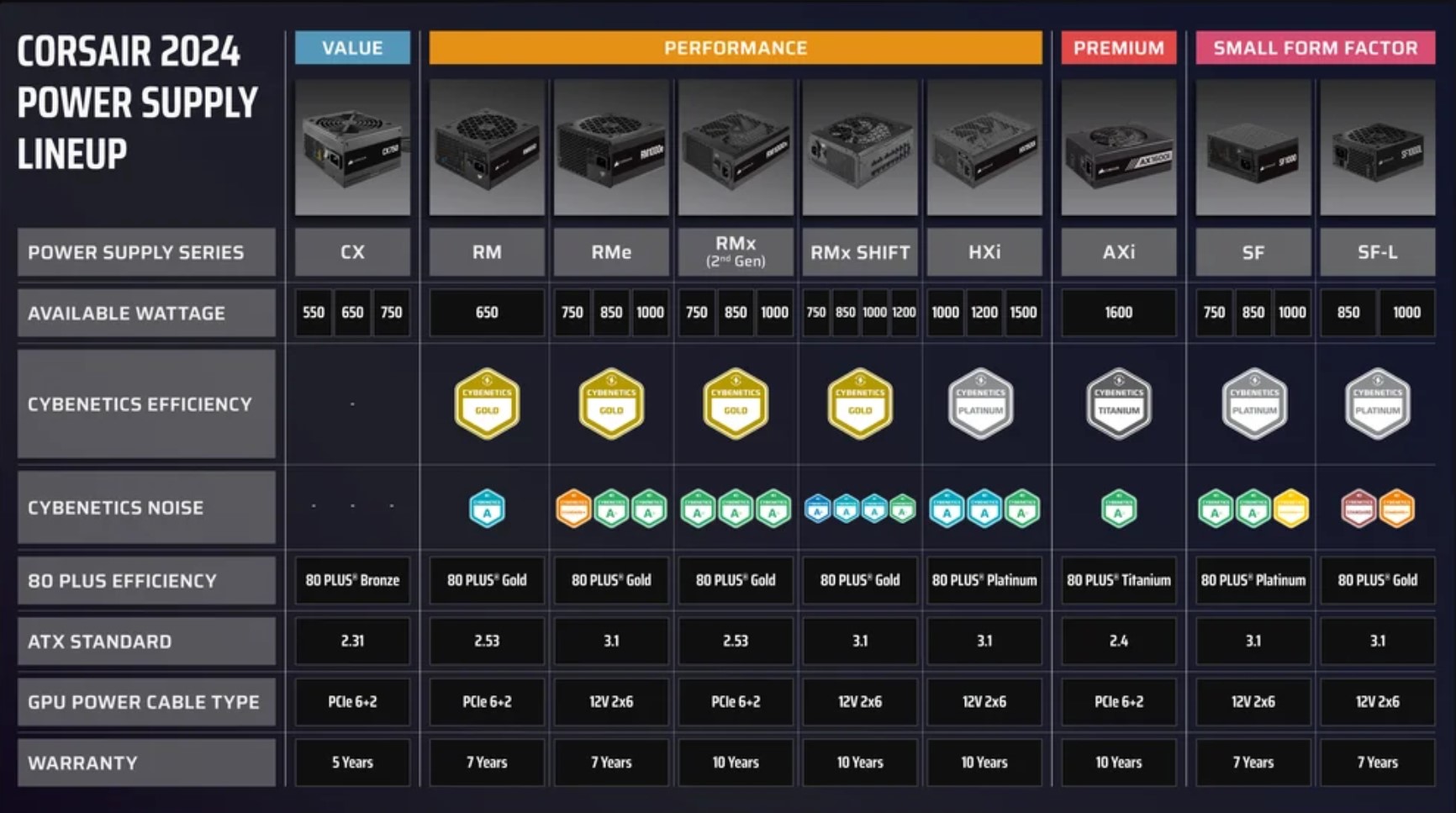Click the 1600 wattage cell under AXi
Viewport: 1456px width, 813px height.
1119,313
